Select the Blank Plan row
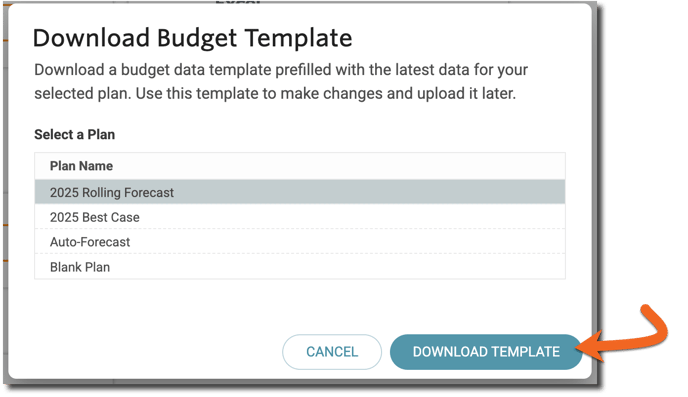This screenshot has height=397, width=688. coord(300,266)
